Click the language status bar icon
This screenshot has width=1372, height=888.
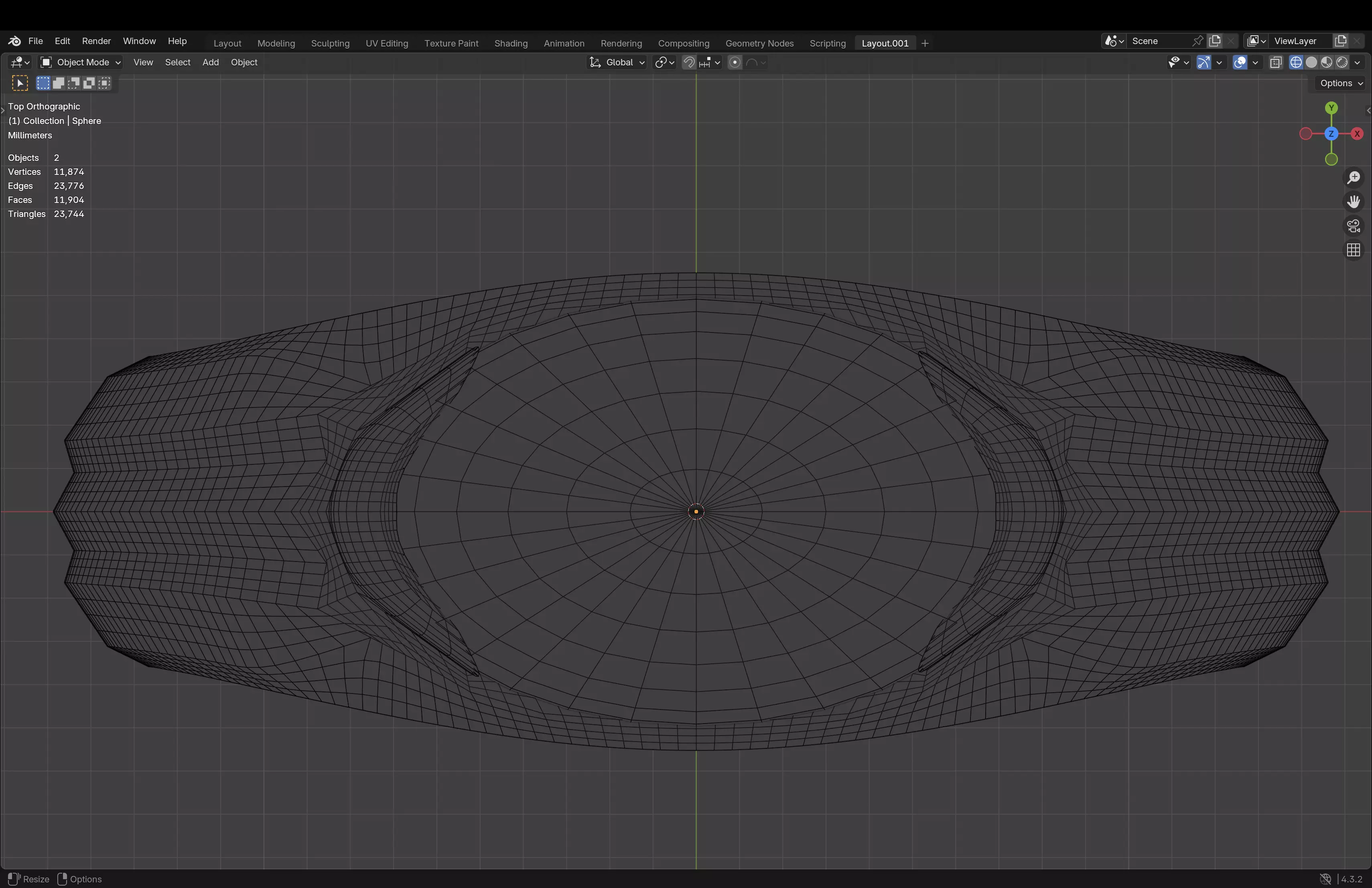click(x=1325, y=879)
